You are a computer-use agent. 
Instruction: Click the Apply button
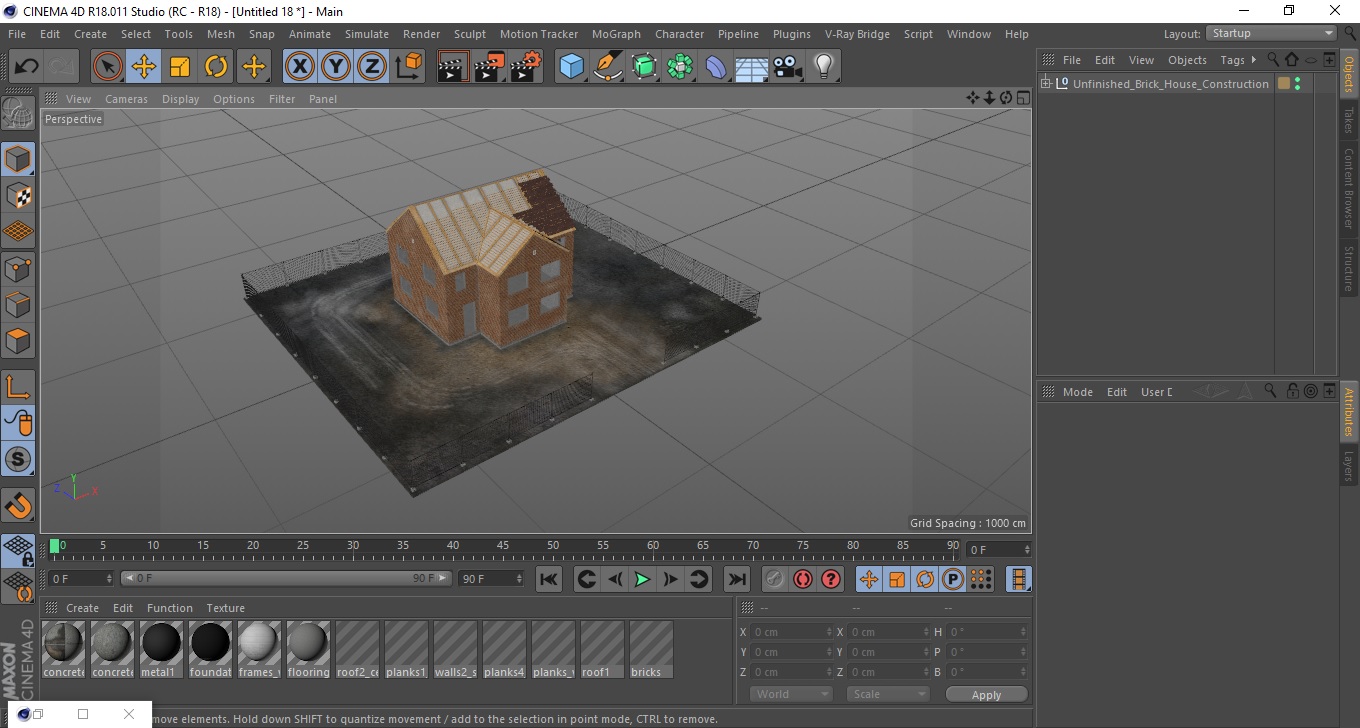(x=986, y=695)
